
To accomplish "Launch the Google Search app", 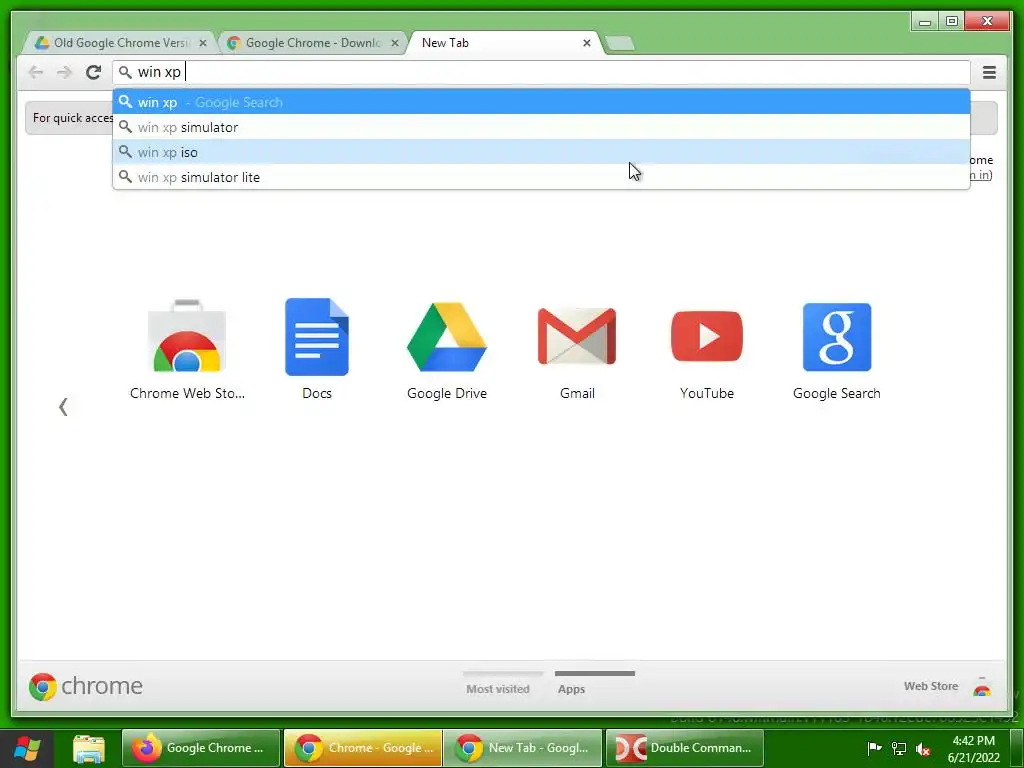I will point(837,337).
